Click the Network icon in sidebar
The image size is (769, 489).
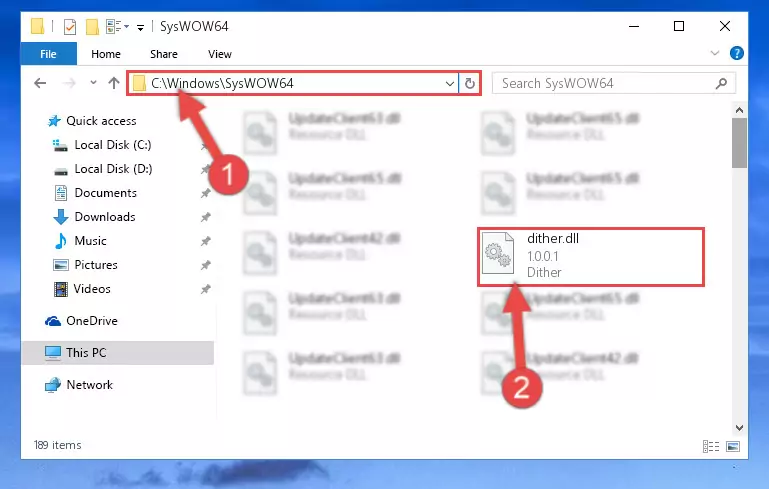52,385
